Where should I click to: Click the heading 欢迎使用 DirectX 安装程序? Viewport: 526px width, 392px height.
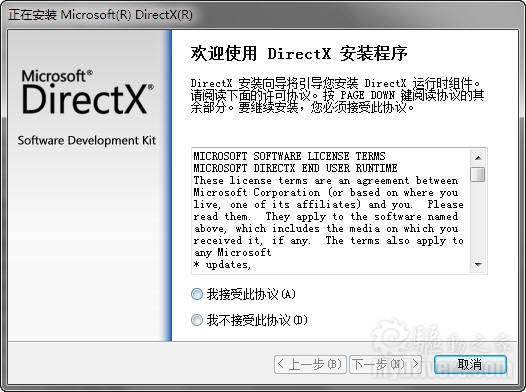pos(299,54)
